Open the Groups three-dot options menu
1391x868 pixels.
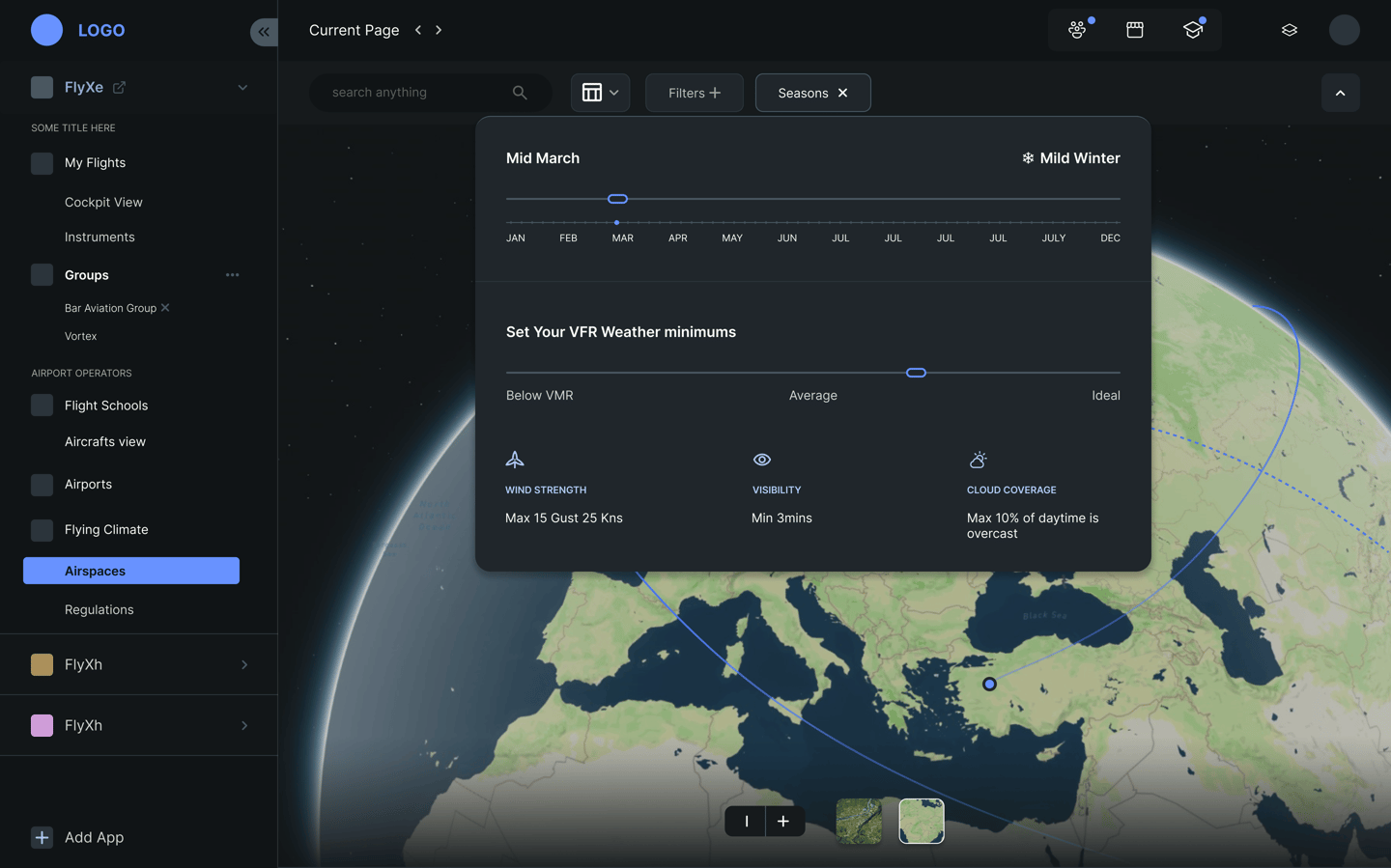[x=232, y=275]
